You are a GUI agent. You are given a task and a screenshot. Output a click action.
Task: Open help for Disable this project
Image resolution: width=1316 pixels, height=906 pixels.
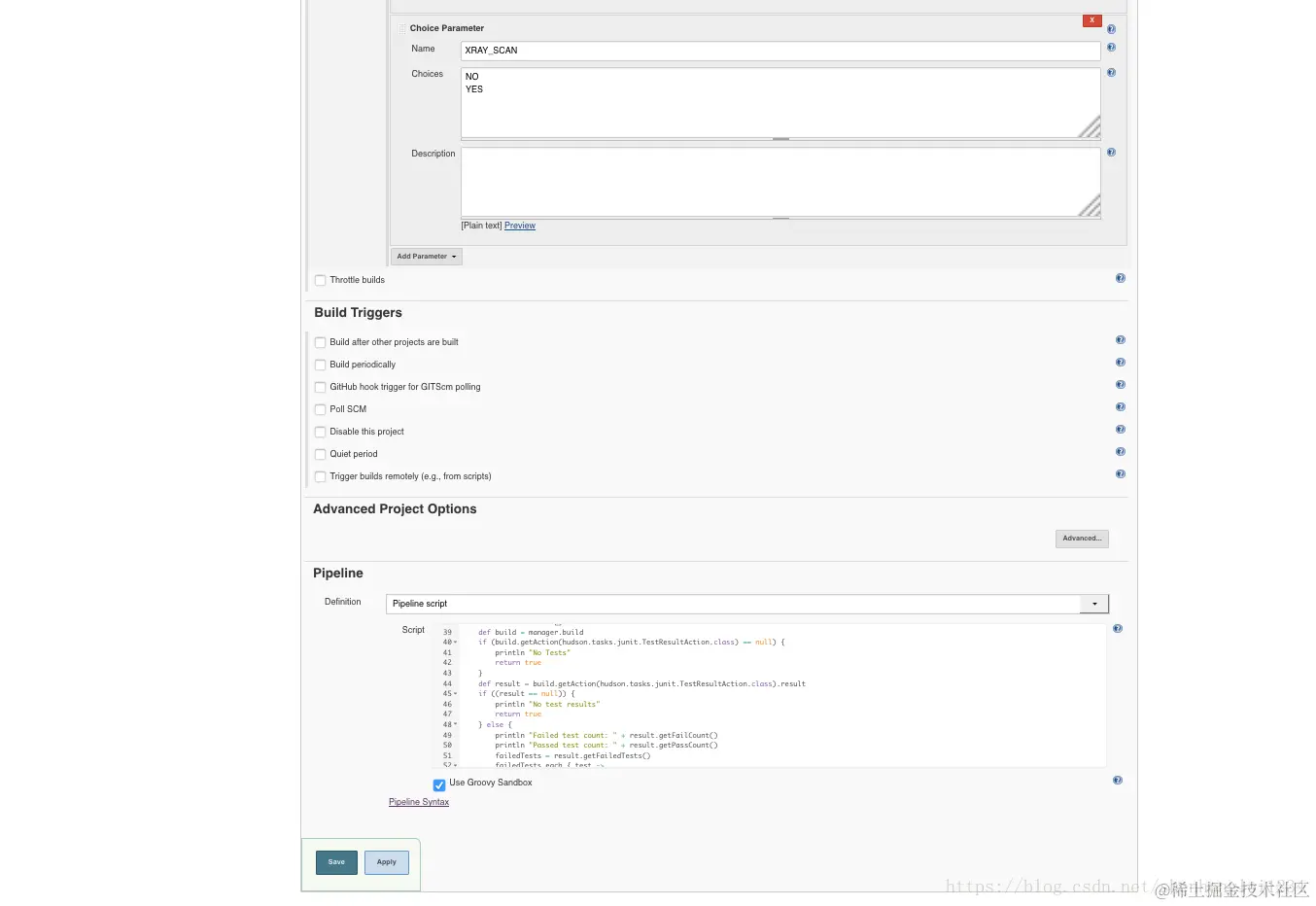click(1121, 430)
